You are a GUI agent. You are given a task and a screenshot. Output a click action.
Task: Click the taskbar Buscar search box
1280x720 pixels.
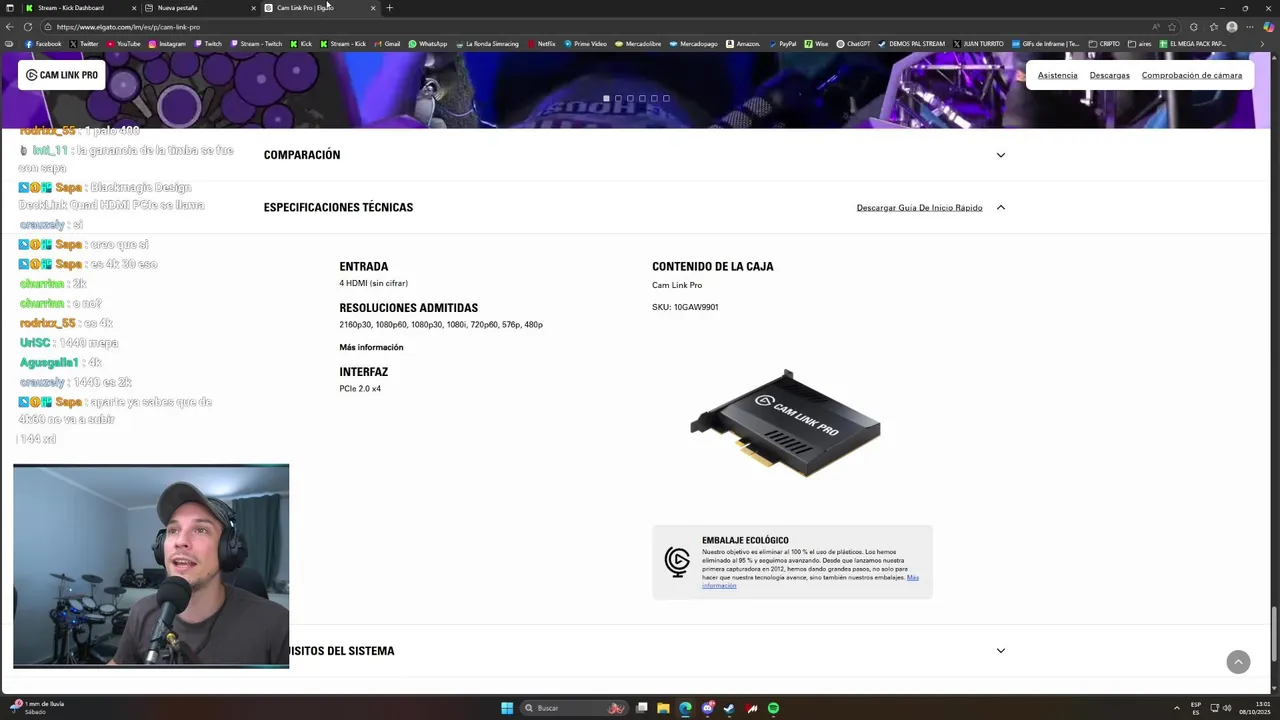[575, 708]
